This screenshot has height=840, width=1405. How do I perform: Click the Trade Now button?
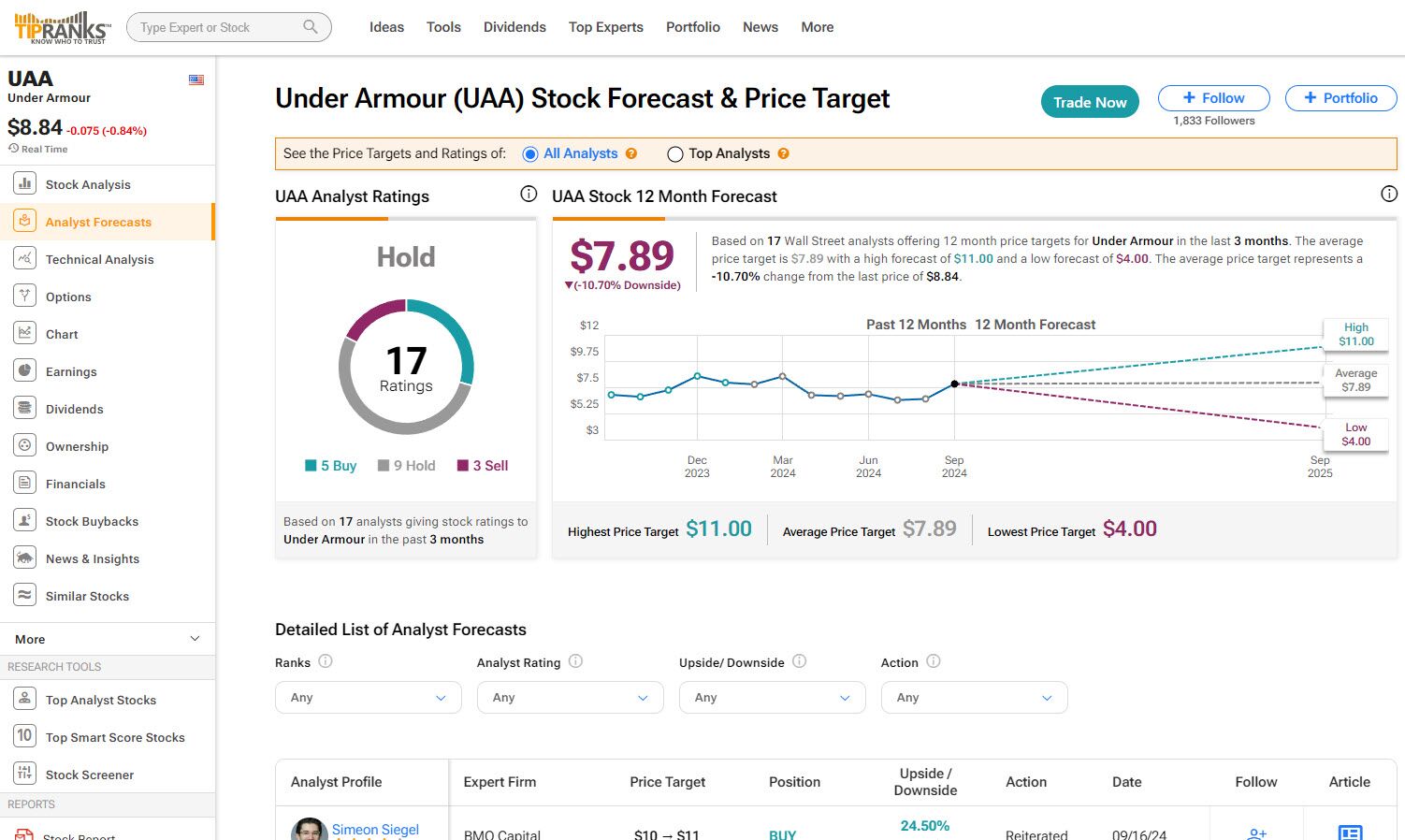click(x=1090, y=102)
